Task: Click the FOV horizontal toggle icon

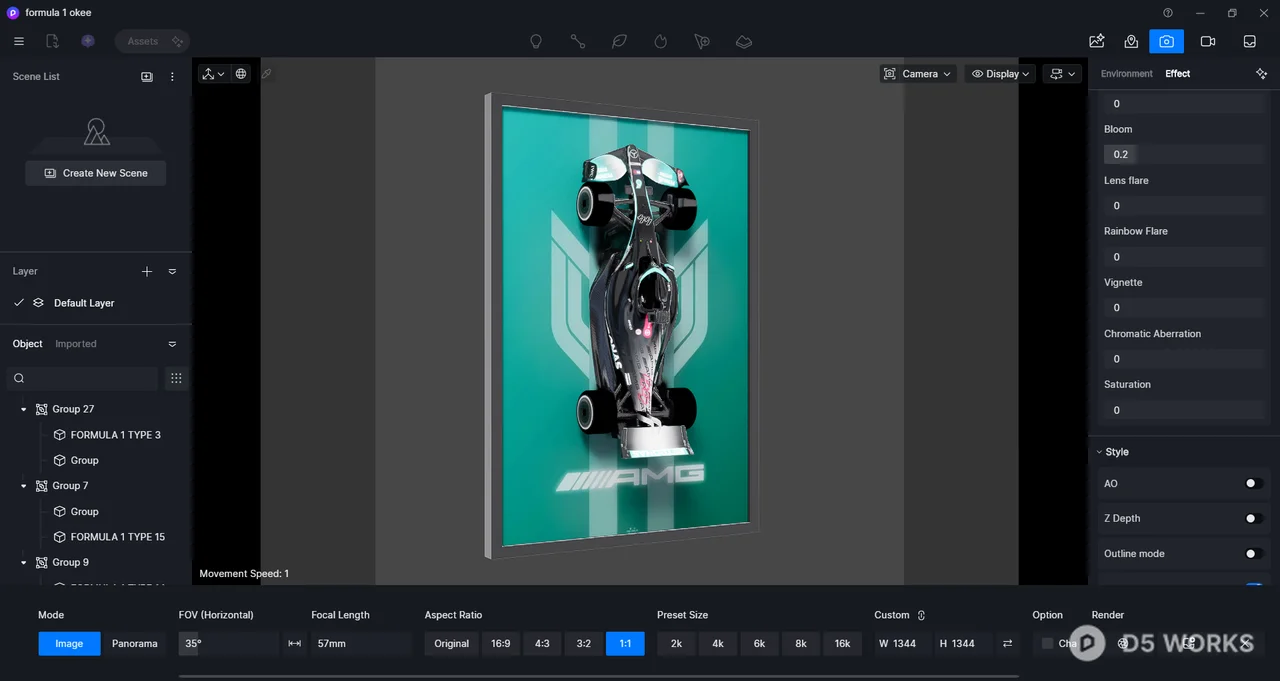Action: tap(294, 644)
